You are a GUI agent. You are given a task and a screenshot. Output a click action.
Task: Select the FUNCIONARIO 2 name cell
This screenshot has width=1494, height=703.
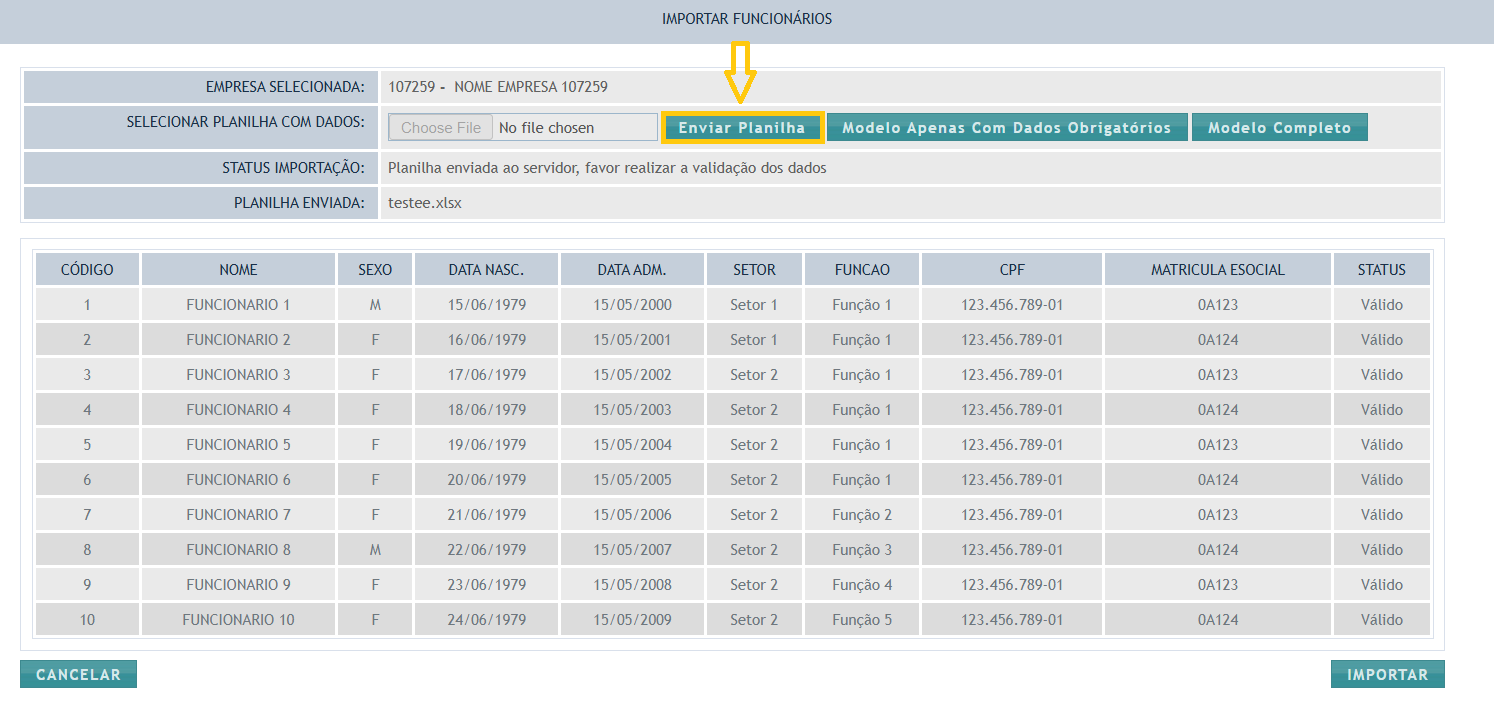point(238,340)
